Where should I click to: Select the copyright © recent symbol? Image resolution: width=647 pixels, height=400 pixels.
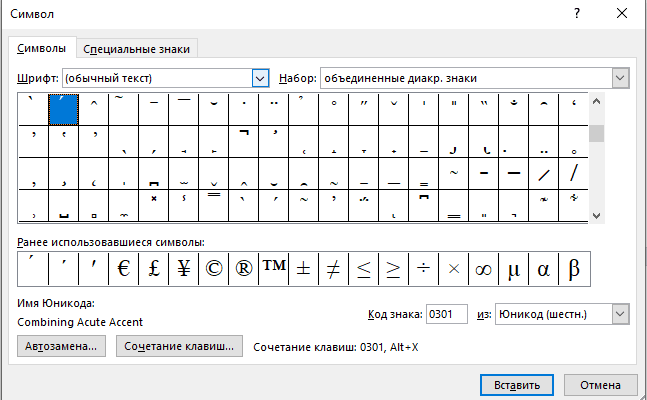[214, 269]
